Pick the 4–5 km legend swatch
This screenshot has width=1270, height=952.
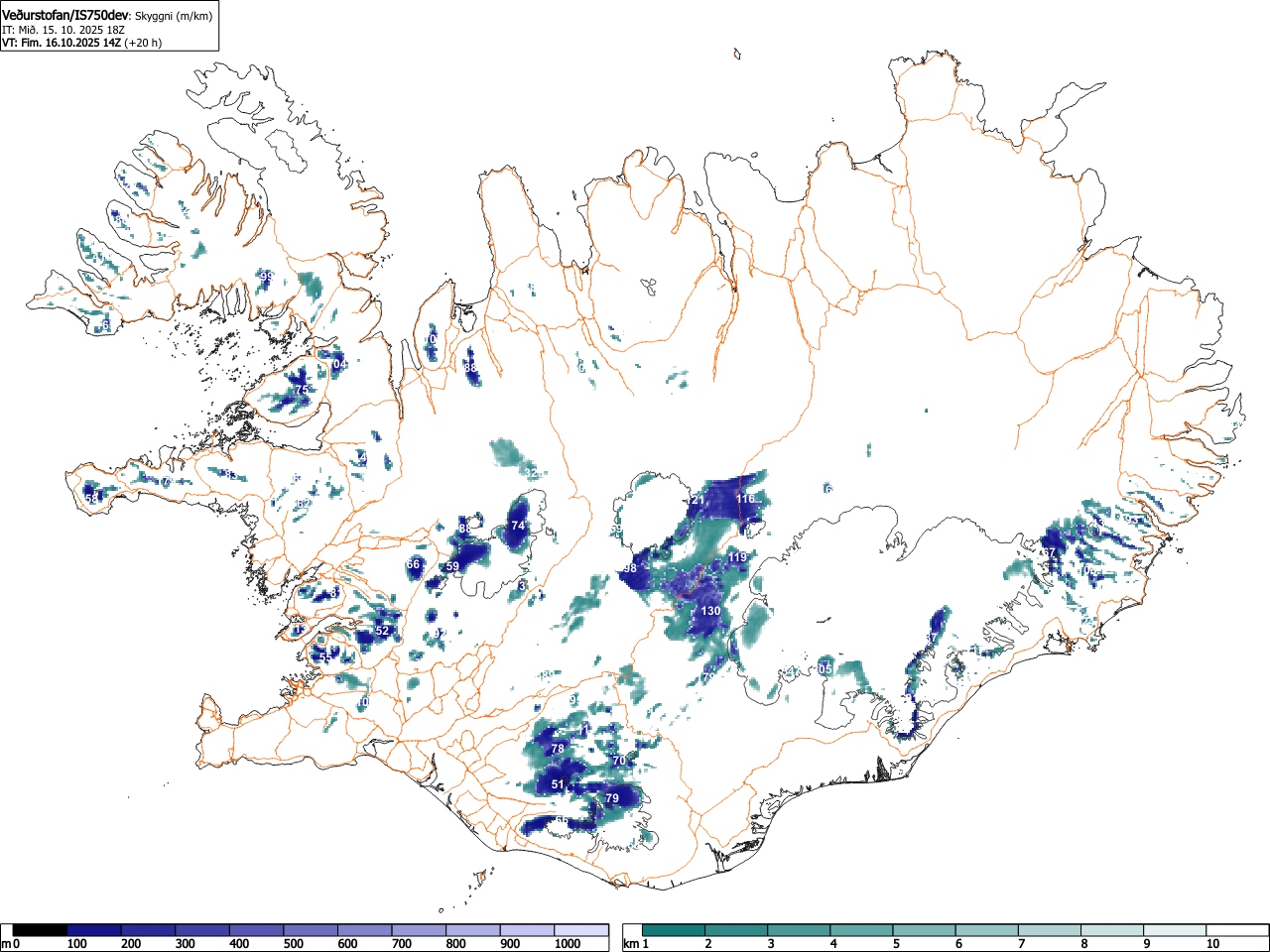click(x=861, y=930)
